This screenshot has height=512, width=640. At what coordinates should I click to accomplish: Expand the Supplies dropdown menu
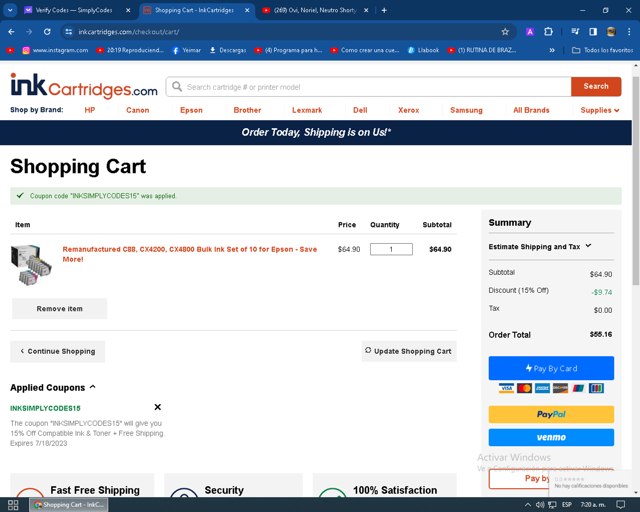(x=600, y=110)
